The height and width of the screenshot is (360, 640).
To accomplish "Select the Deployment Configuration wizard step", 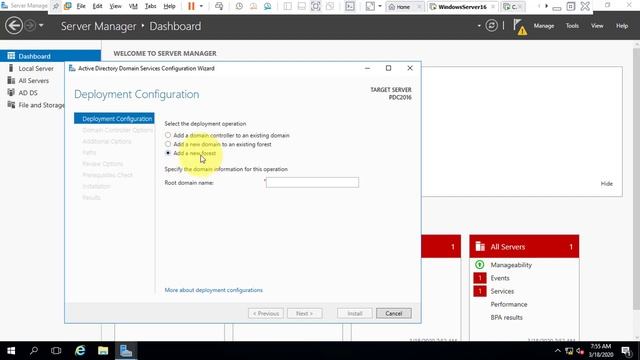I will point(114,118).
